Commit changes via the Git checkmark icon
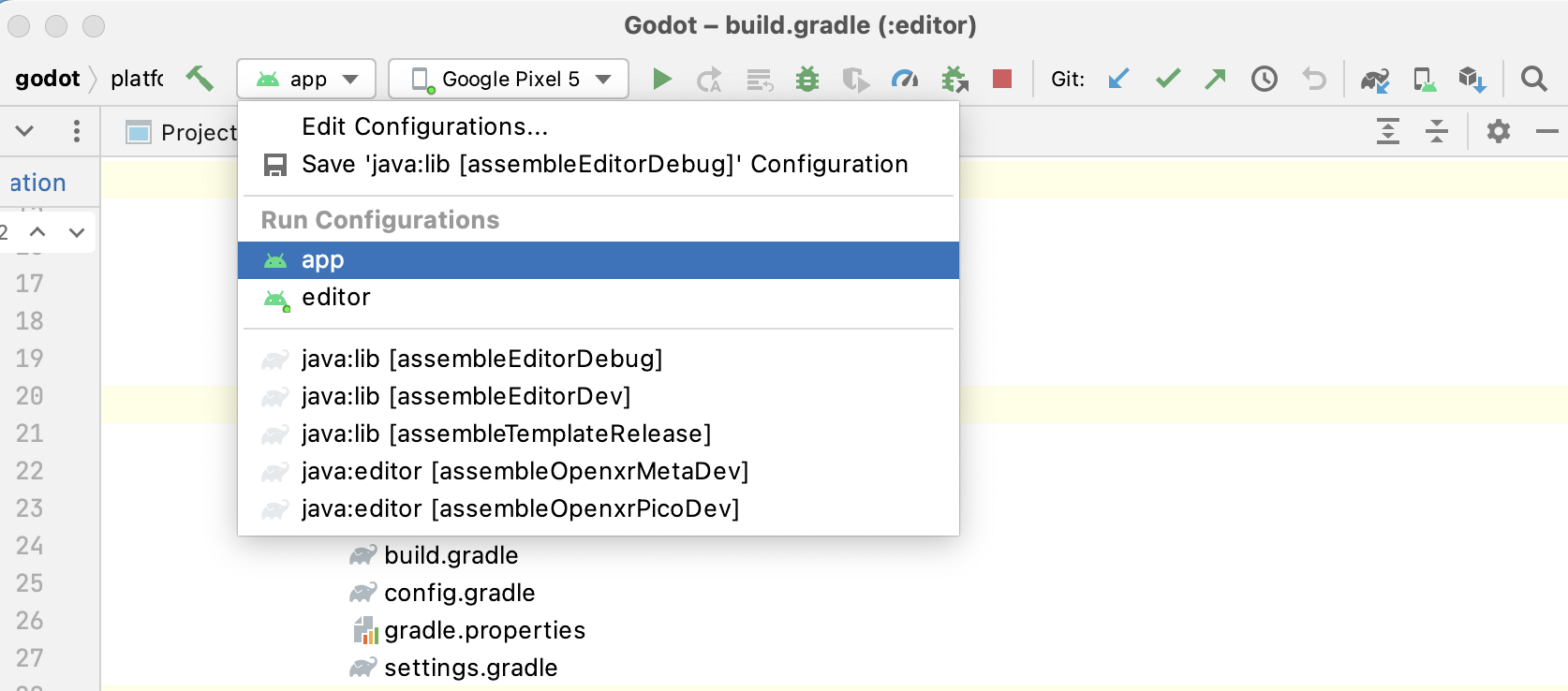Viewport: 1568px width, 691px height. 1167,79
